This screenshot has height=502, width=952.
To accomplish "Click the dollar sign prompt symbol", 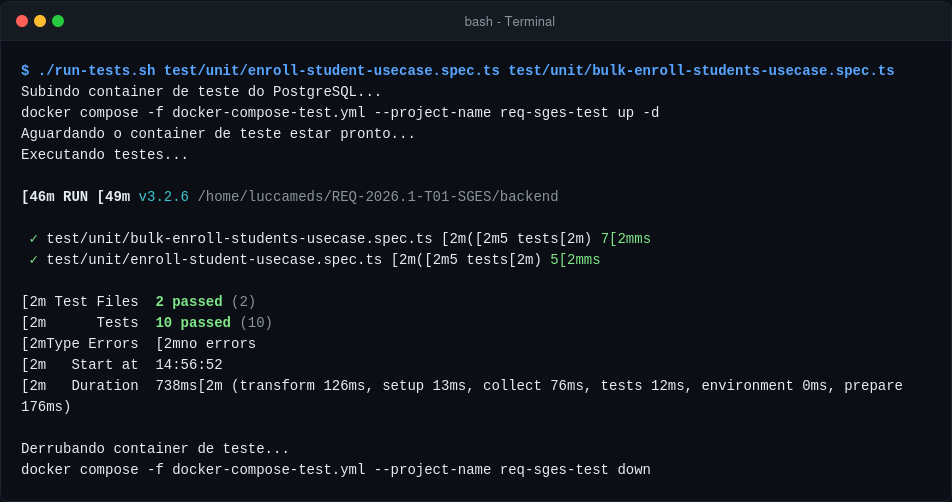I will [25, 71].
